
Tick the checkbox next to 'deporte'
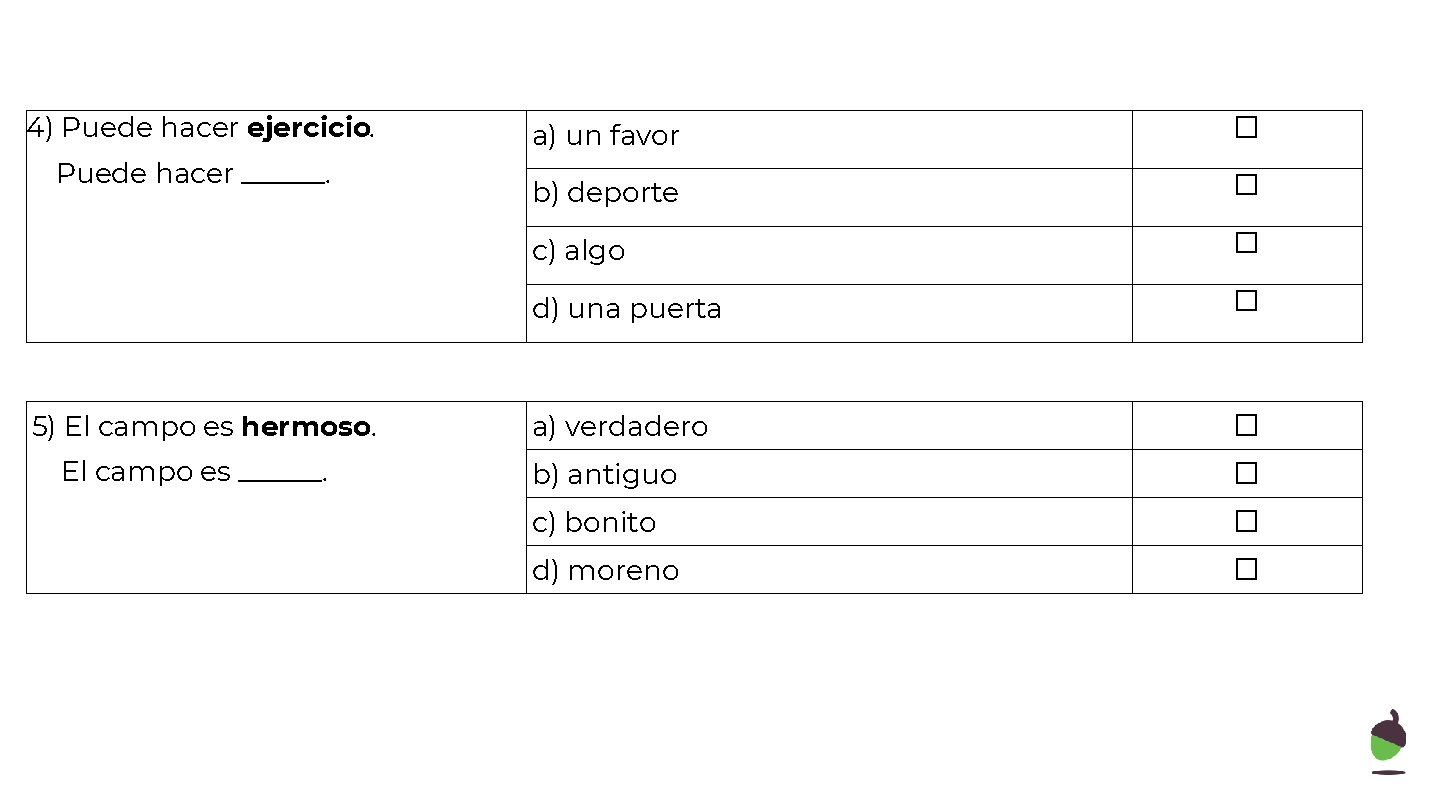pos(1246,186)
